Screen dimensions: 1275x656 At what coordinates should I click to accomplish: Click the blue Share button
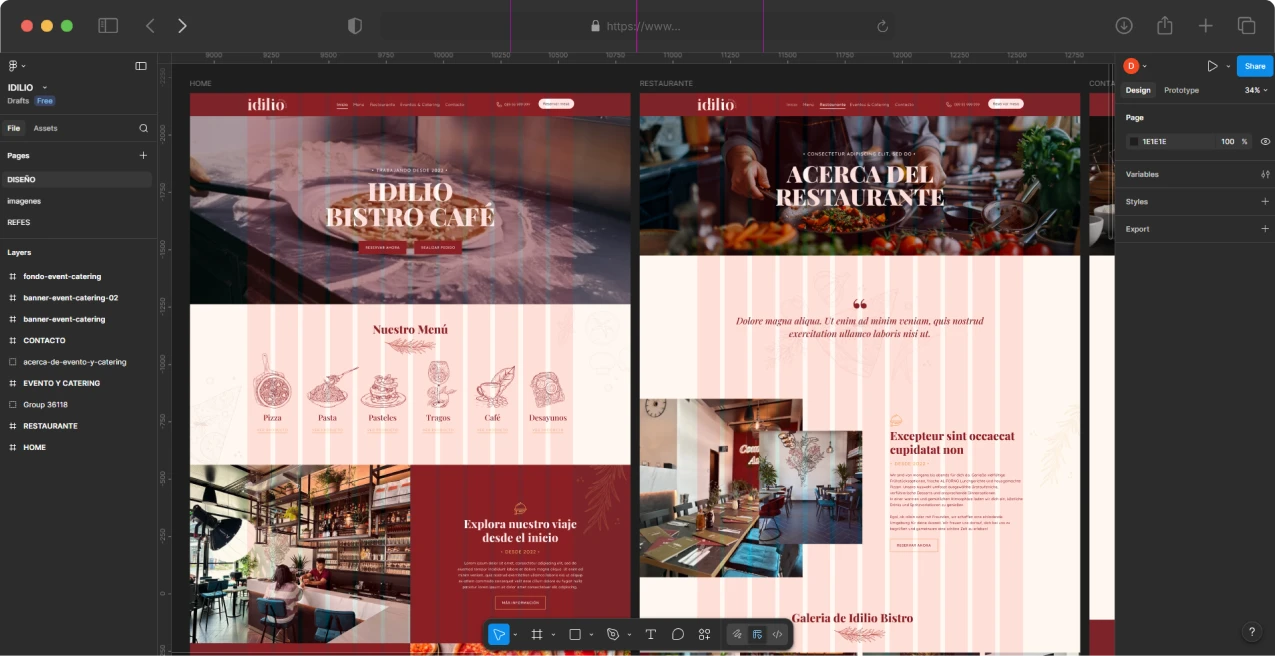tap(1255, 66)
